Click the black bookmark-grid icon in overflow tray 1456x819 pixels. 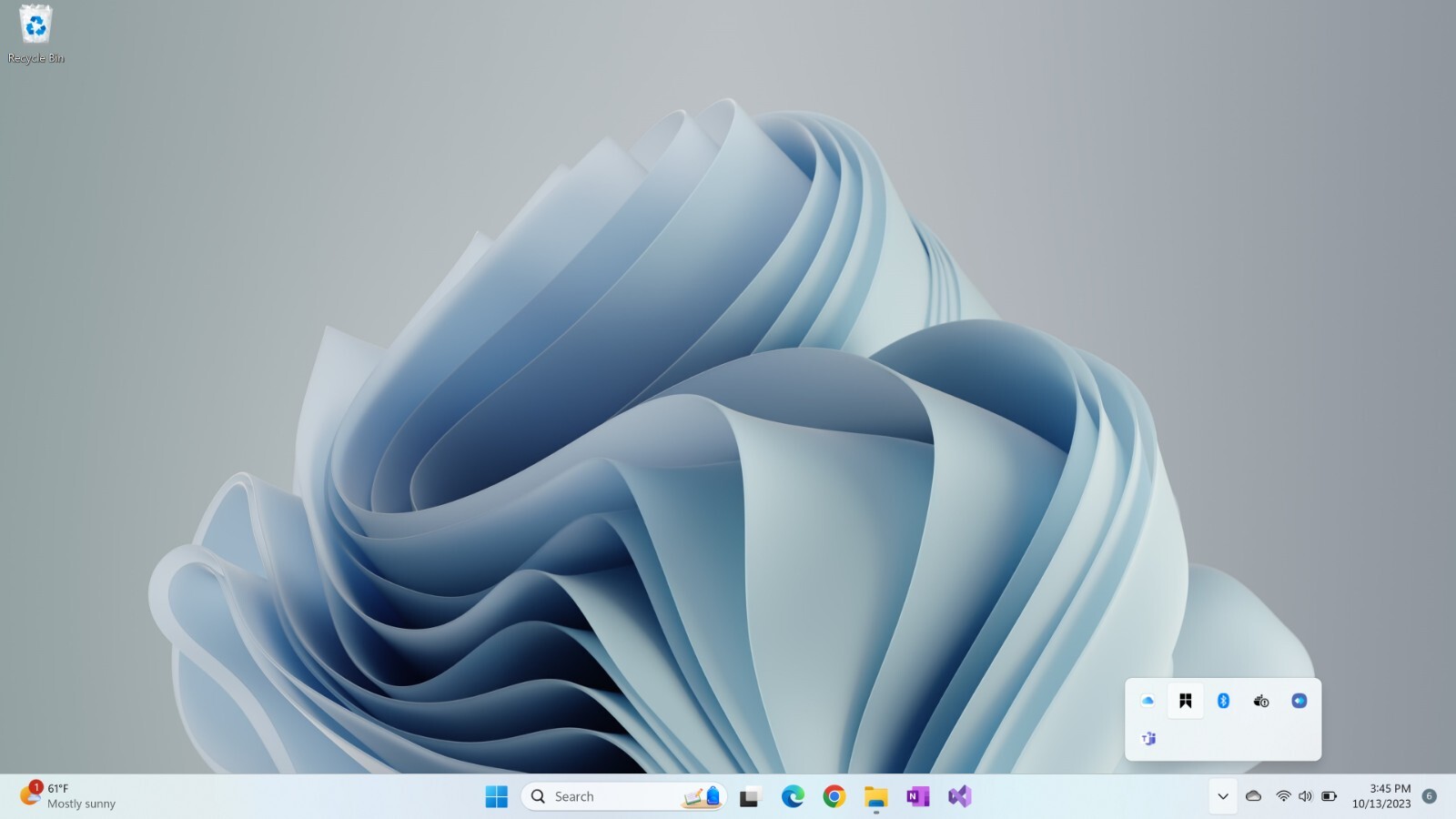click(1186, 701)
